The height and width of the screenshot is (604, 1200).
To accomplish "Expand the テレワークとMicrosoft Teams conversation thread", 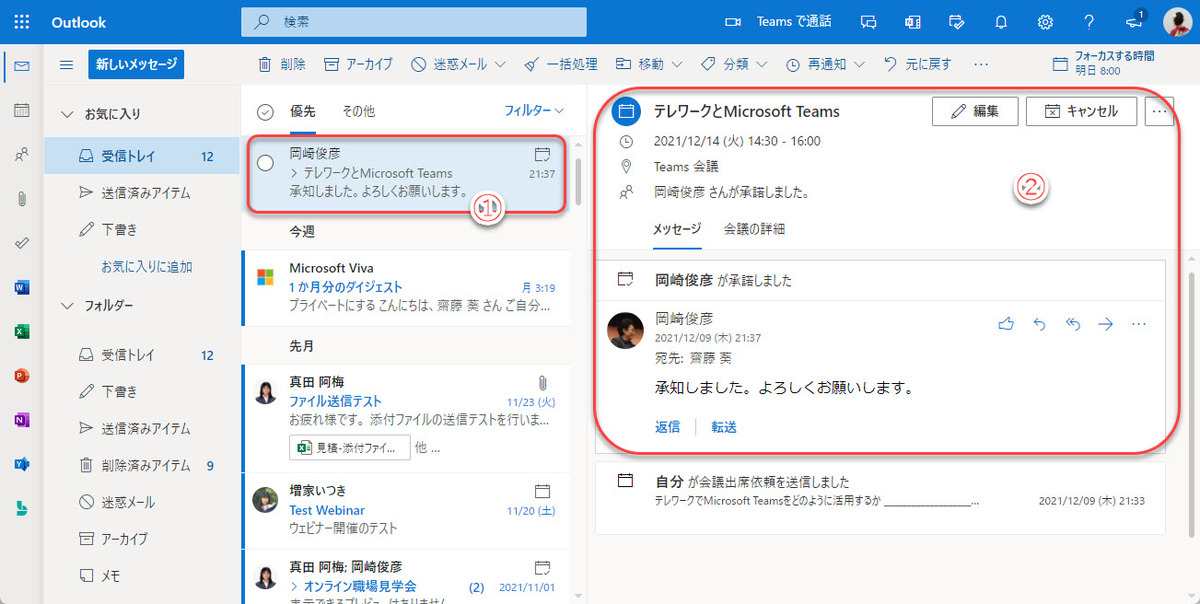I will click(x=294, y=174).
